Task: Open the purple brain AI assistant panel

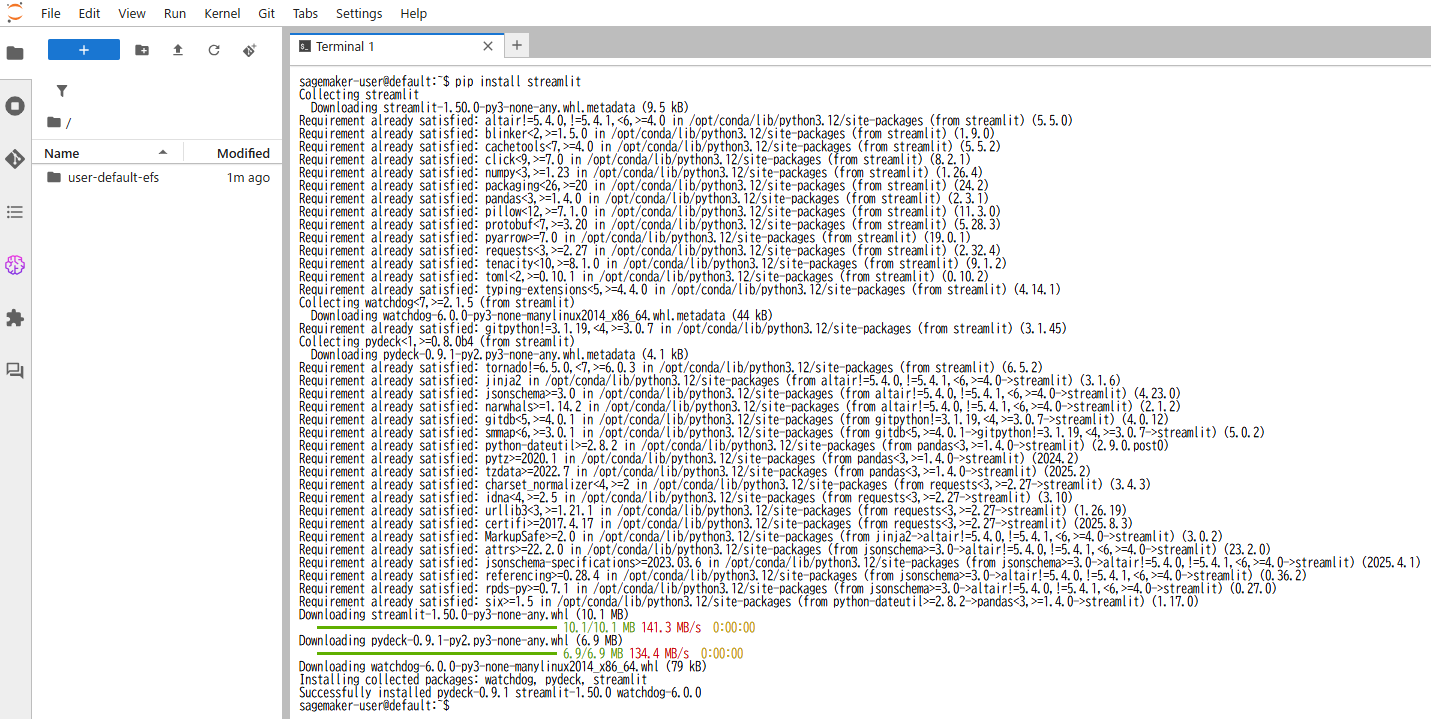Action: (15, 265)
